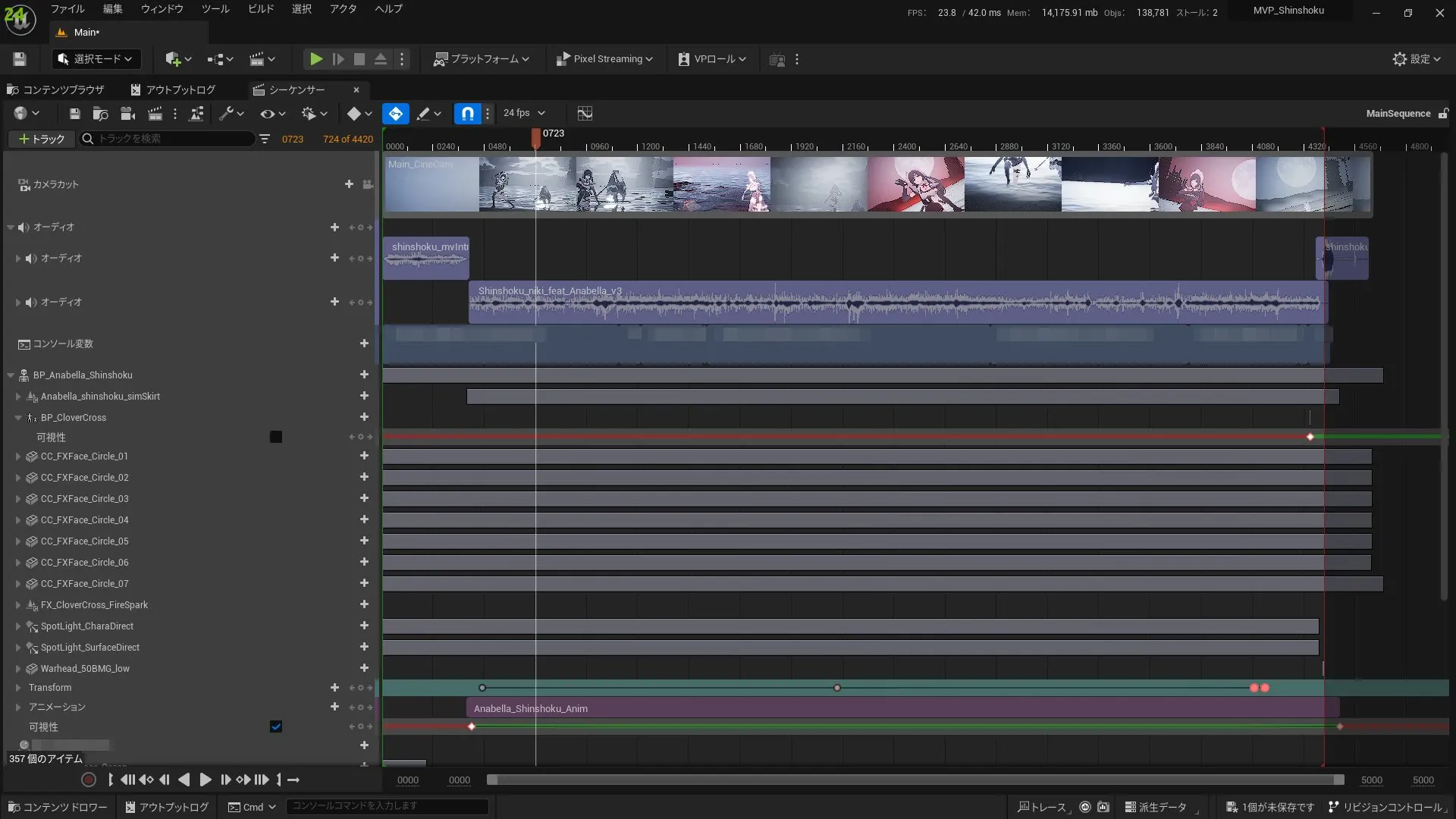Toggle the blue snapping magnet icon

467,114
